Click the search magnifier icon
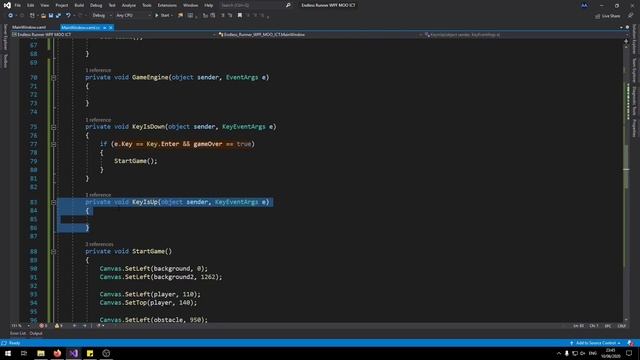640x360 pixels. pos(288,5)
